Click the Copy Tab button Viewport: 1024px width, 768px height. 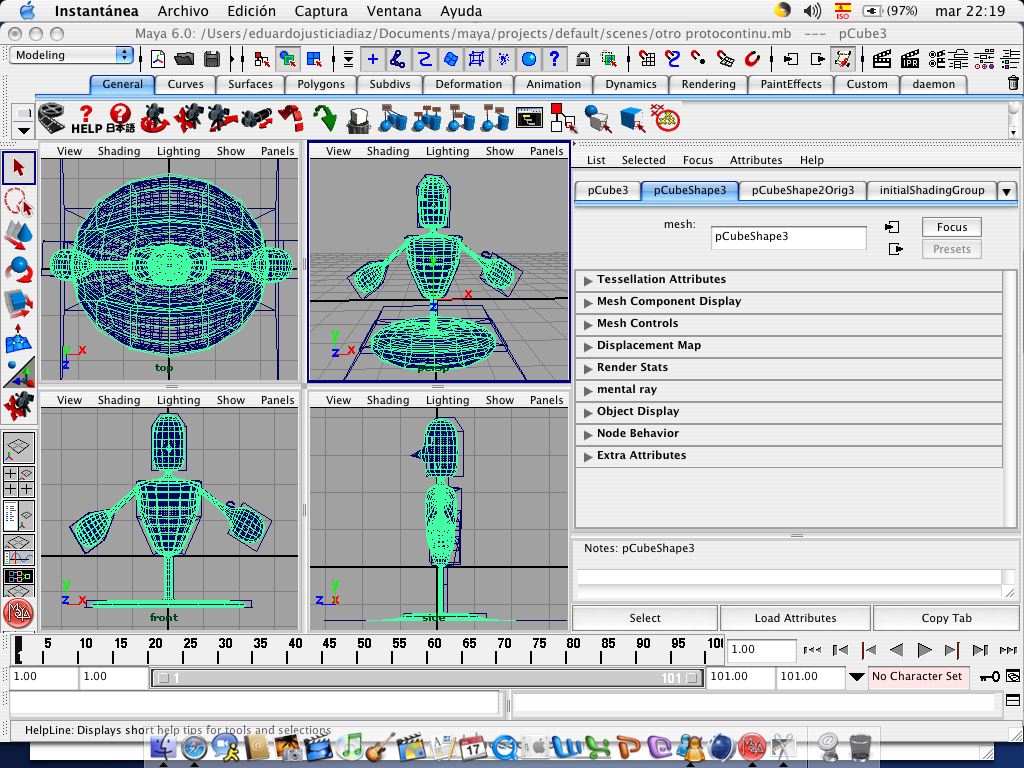(x=946, y=618)
